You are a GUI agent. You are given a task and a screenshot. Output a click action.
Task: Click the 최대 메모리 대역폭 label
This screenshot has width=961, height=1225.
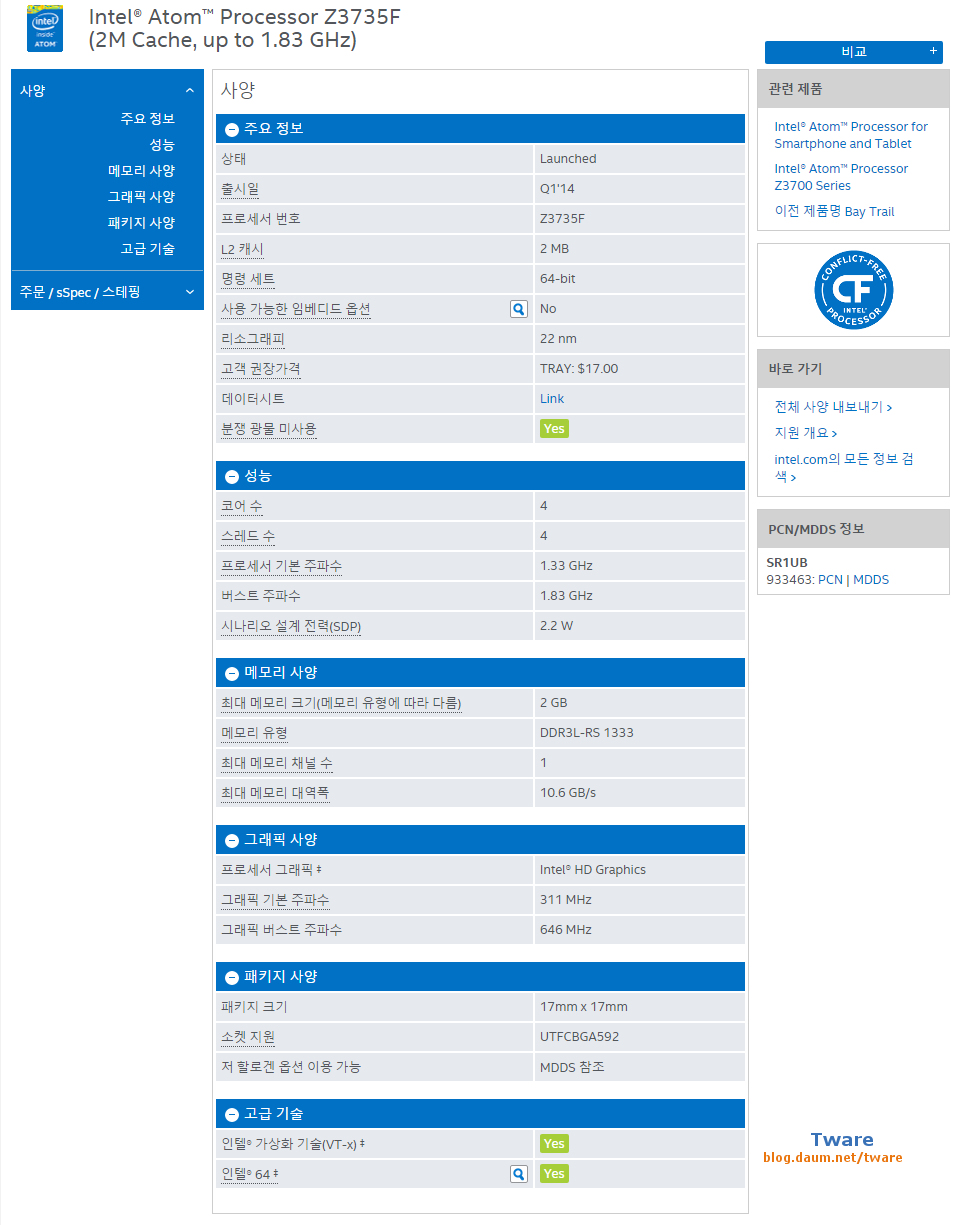point(275,793)
